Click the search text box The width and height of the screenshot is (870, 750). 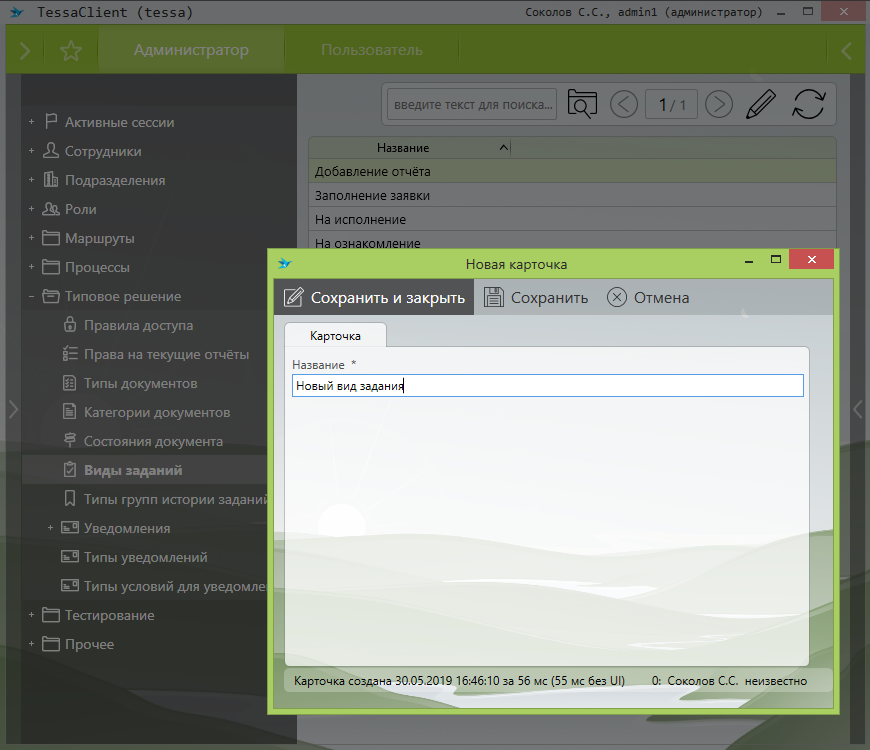[472, 104]
